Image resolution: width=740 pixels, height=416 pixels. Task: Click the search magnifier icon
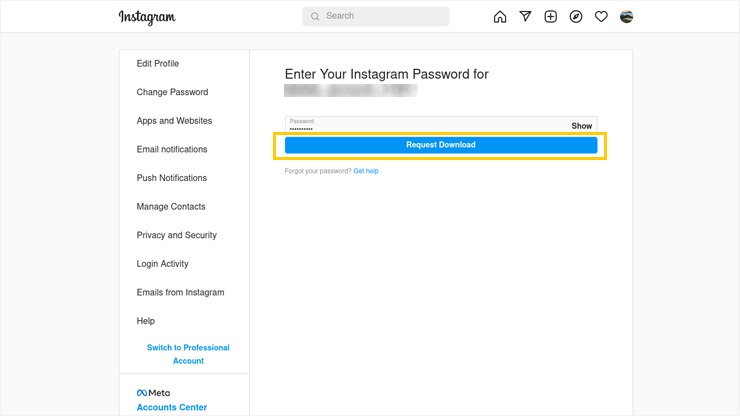point(315,16)
